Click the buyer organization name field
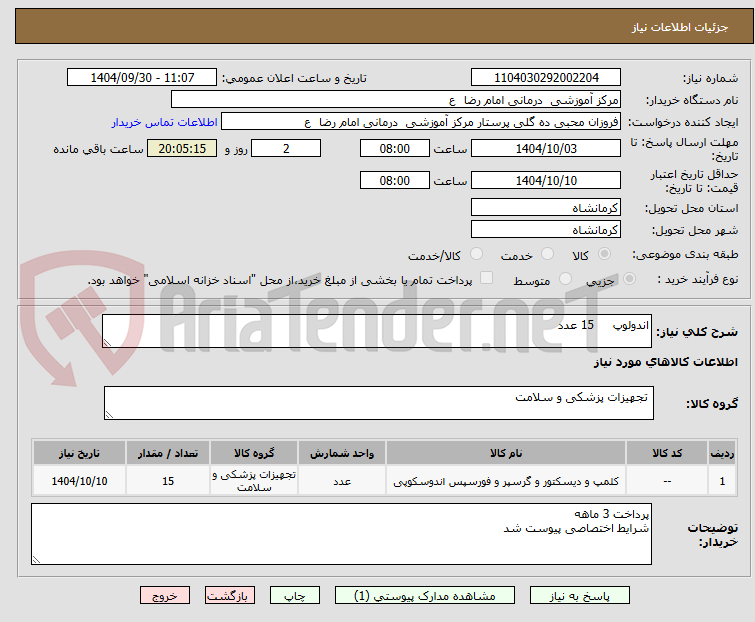Viewport: 755px width, 622px height. (396, 100)
